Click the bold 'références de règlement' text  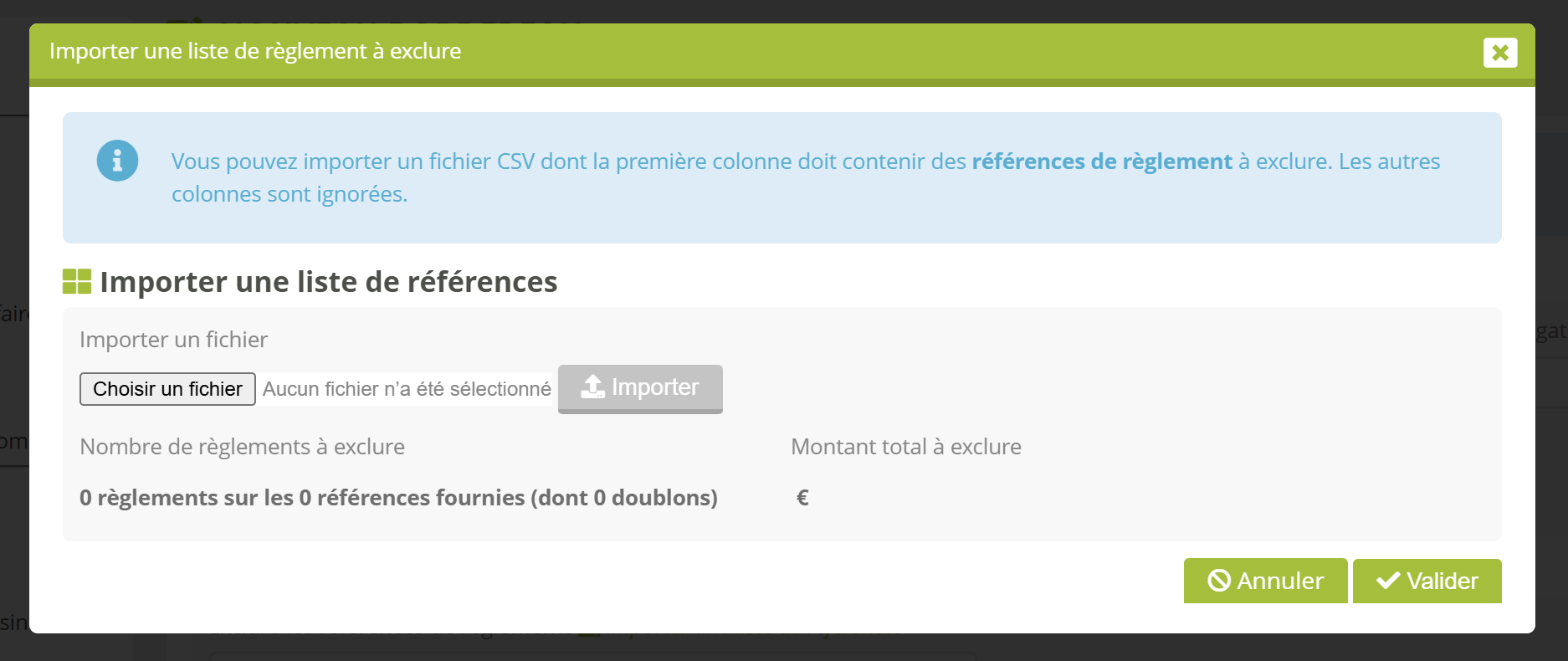click(x=1102, y=161)
